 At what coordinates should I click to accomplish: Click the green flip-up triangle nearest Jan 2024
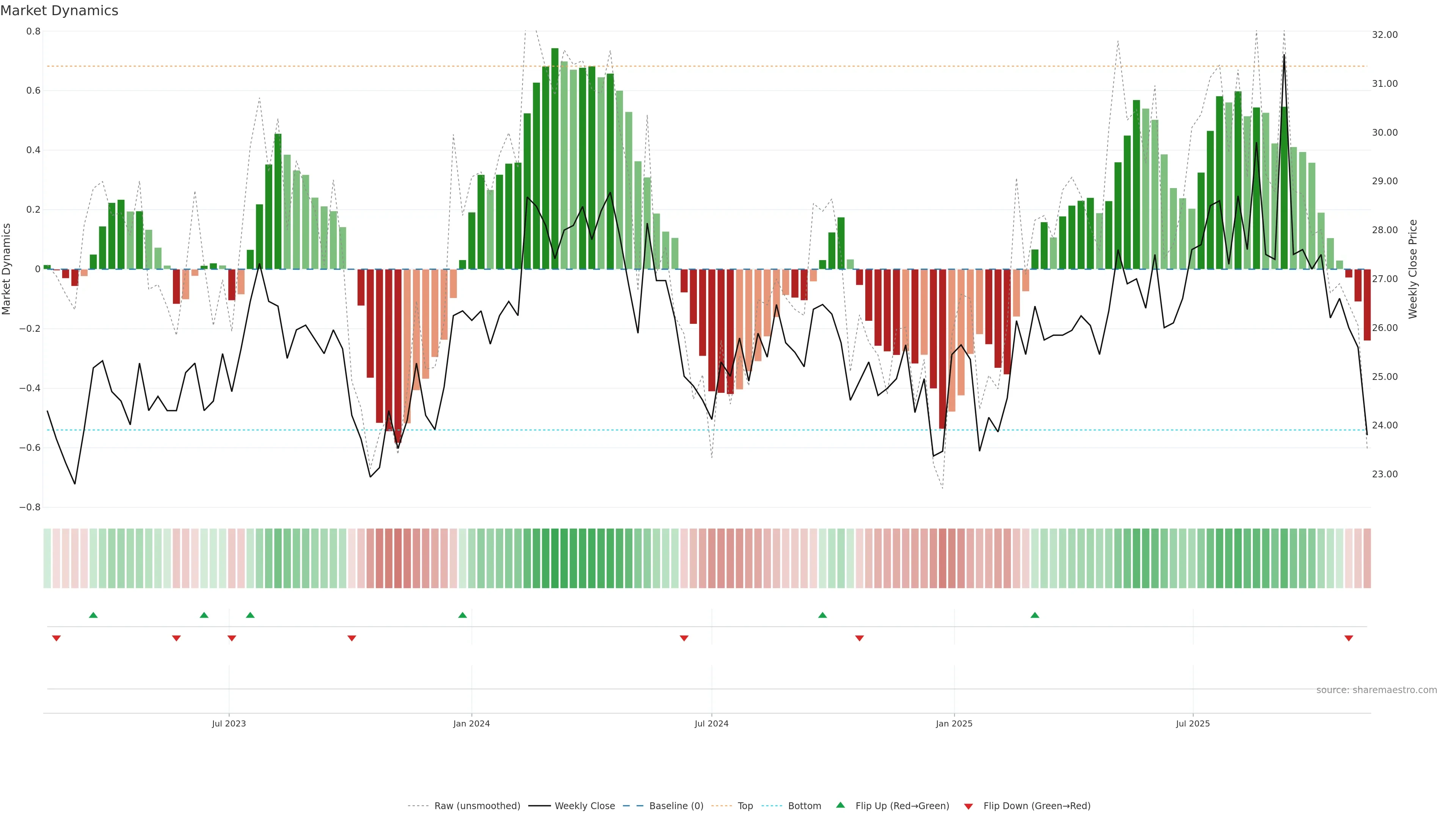pos(462,615)
